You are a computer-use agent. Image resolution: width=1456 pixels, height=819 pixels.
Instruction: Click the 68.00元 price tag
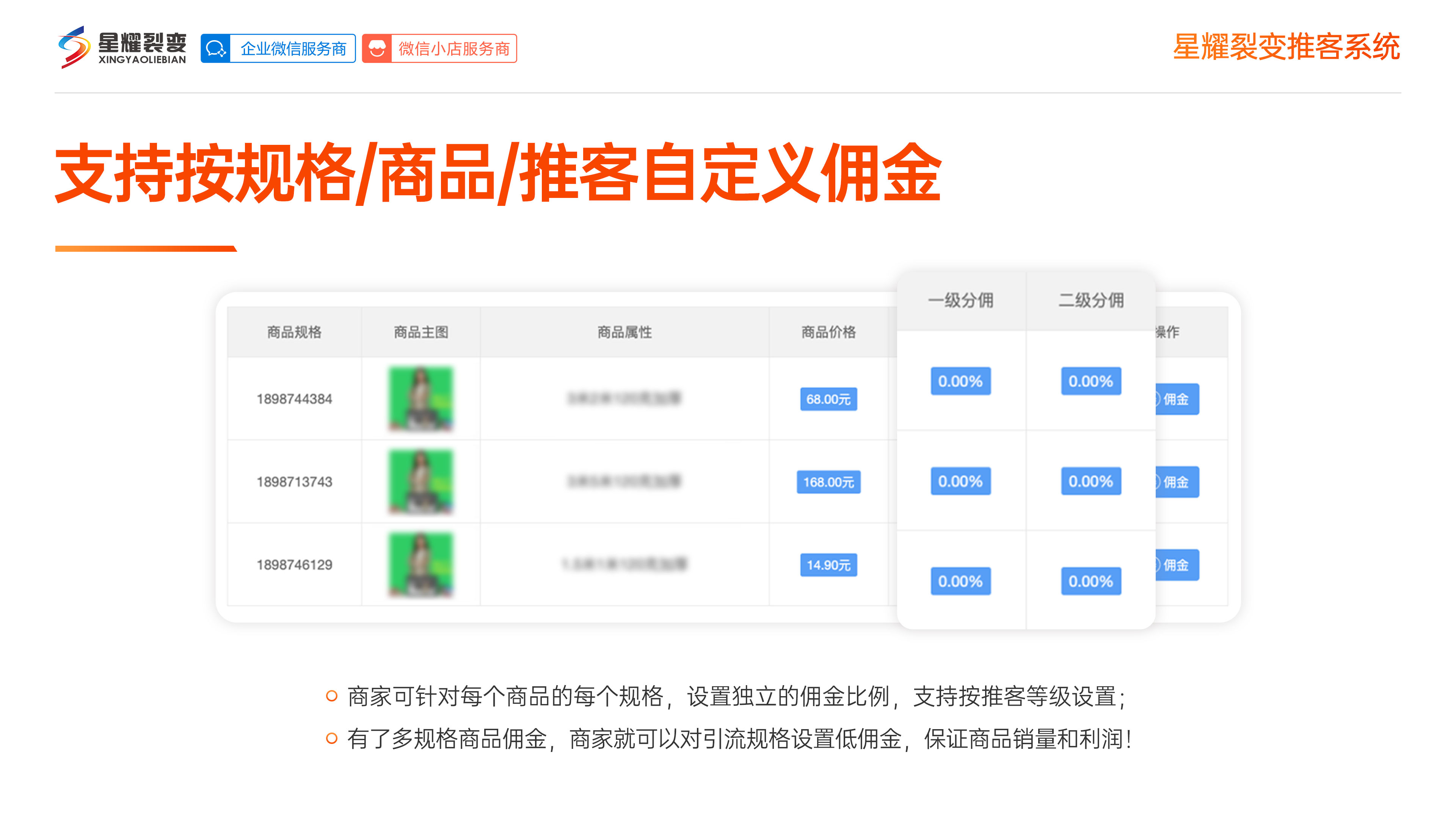(x=828, y=399)
